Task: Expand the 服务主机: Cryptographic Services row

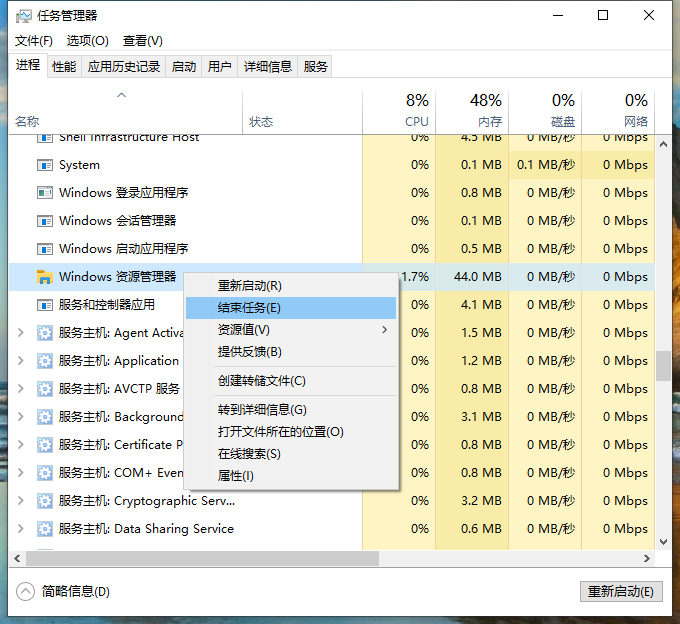Action: [21, 501]
